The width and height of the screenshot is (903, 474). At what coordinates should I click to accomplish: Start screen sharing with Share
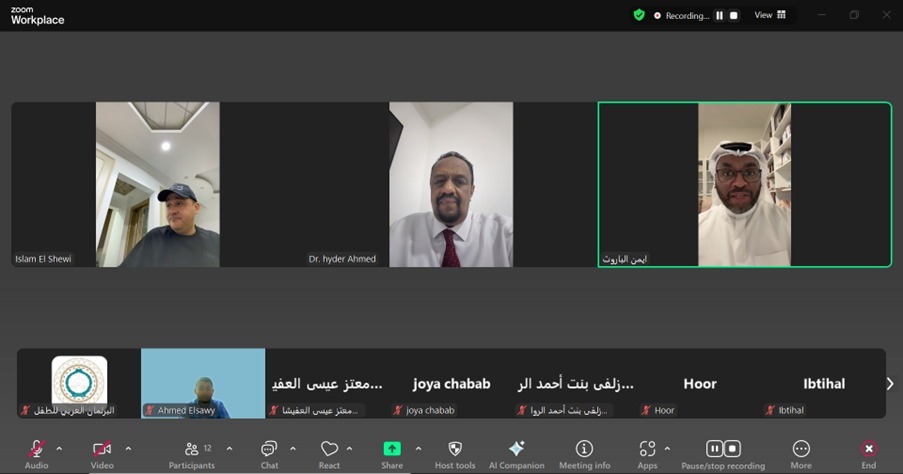392,451
